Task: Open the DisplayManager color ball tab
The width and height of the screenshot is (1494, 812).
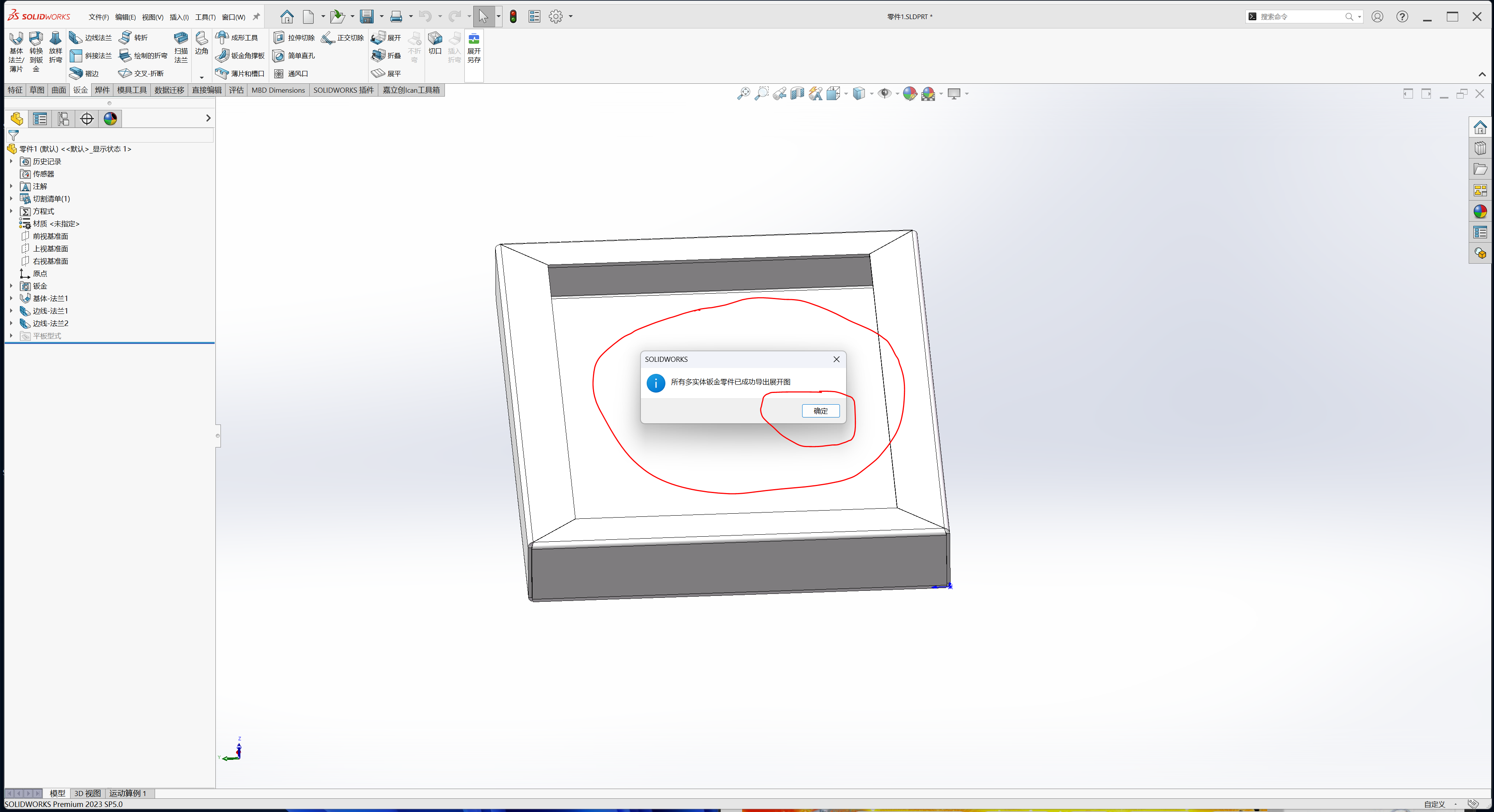Action: [x=110, y=119]
